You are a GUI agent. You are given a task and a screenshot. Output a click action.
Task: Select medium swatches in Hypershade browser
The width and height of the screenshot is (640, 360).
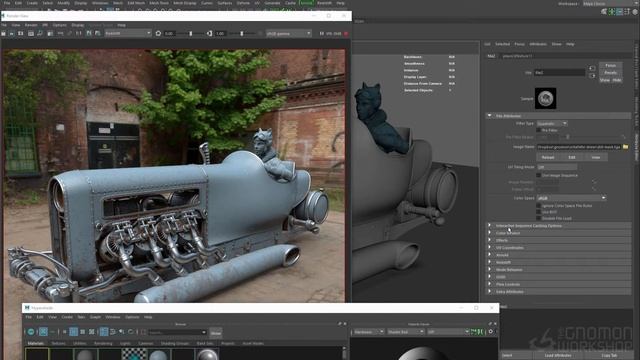73,332
